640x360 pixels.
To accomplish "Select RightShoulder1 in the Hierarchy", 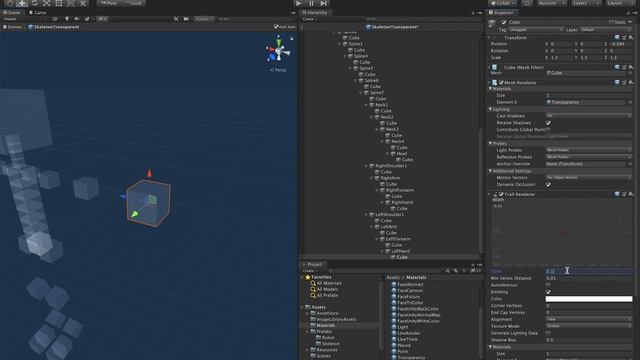I will tap(391, 166).
